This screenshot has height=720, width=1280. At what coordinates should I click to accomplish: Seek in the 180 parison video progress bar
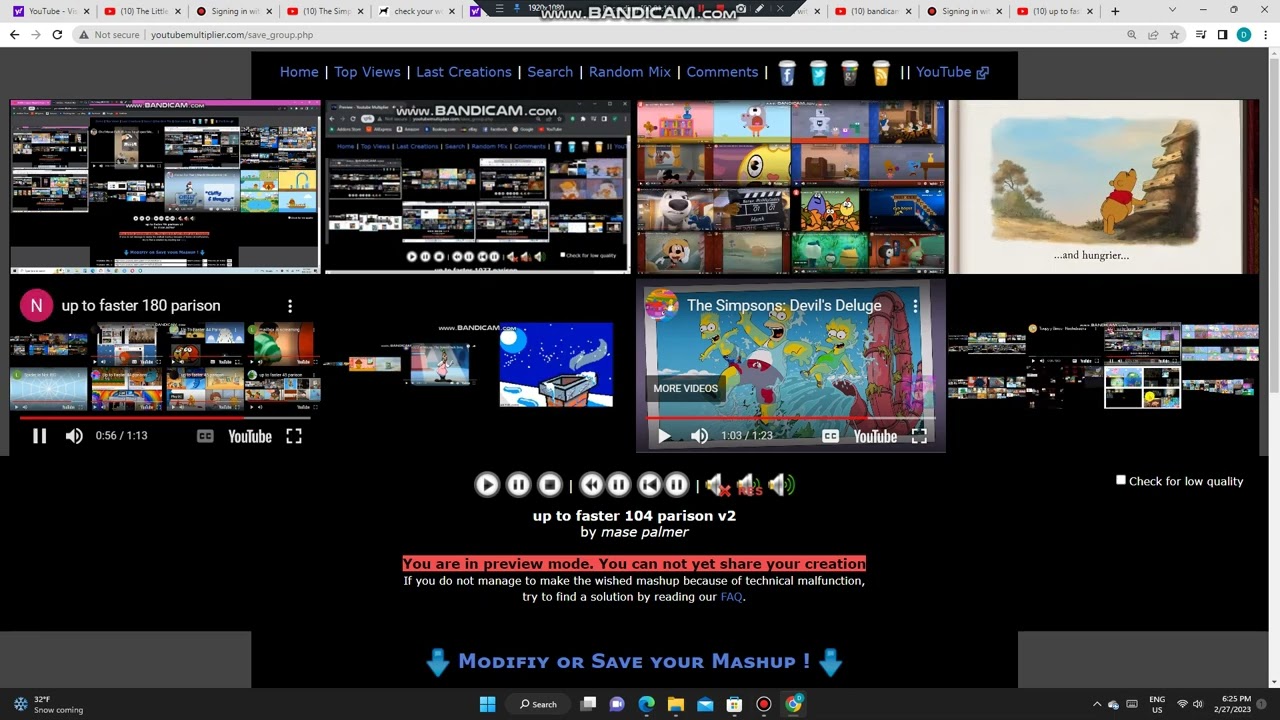coord(165,417)
